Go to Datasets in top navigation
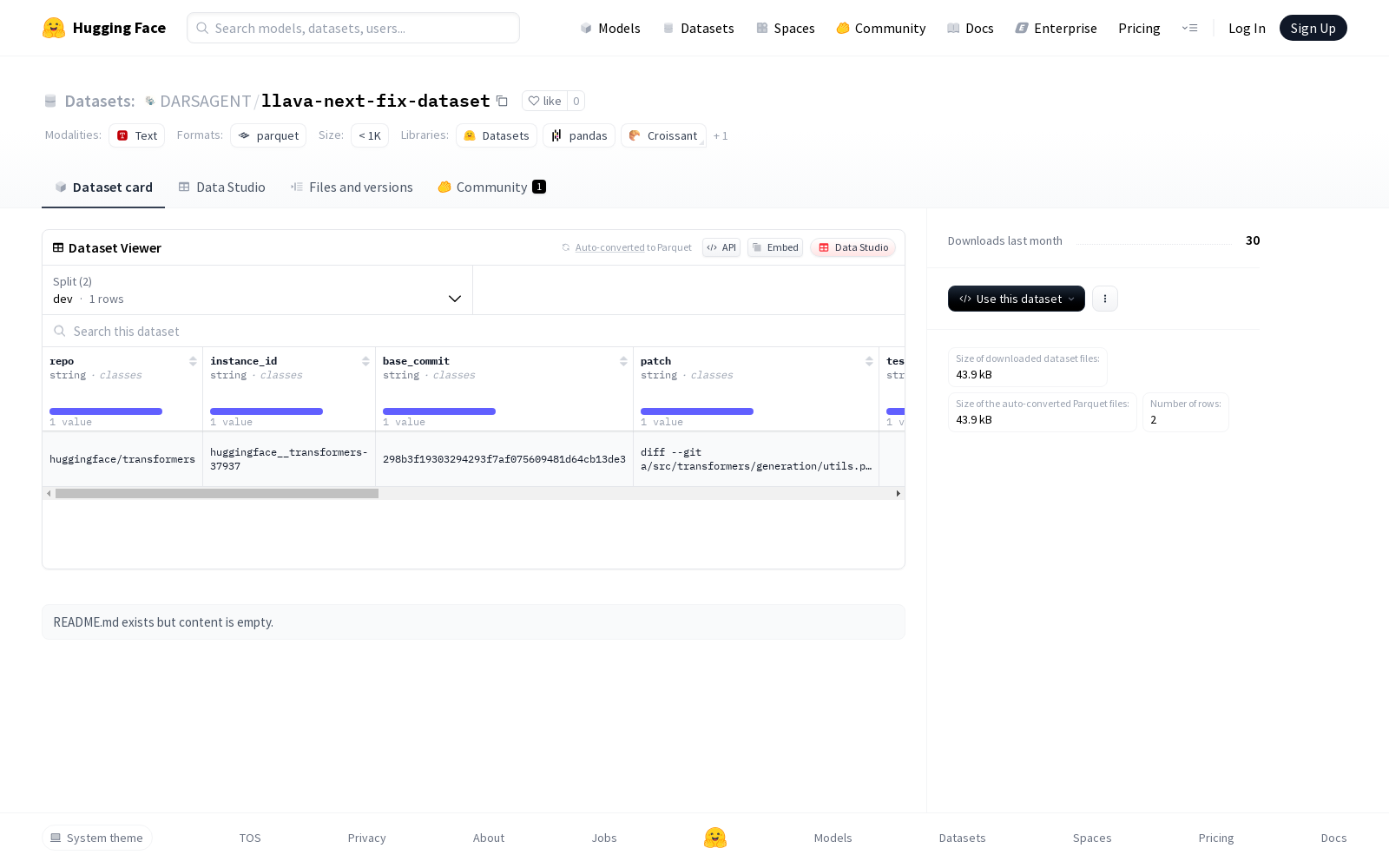 point(698,28)
